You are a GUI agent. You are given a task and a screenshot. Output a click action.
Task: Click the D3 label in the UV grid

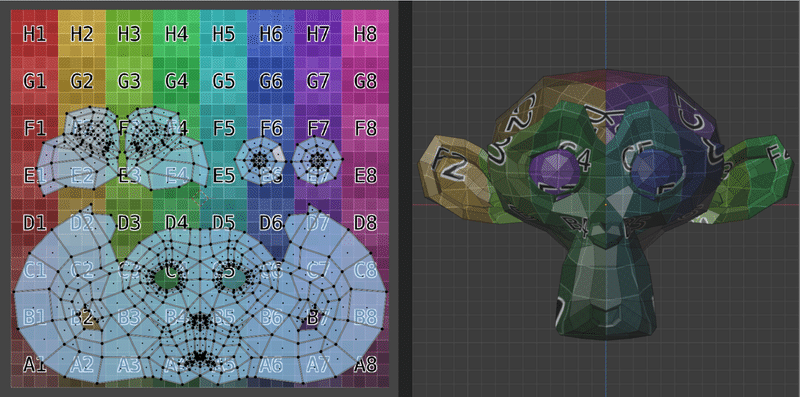pyautogui.click(x=129, y=223)
